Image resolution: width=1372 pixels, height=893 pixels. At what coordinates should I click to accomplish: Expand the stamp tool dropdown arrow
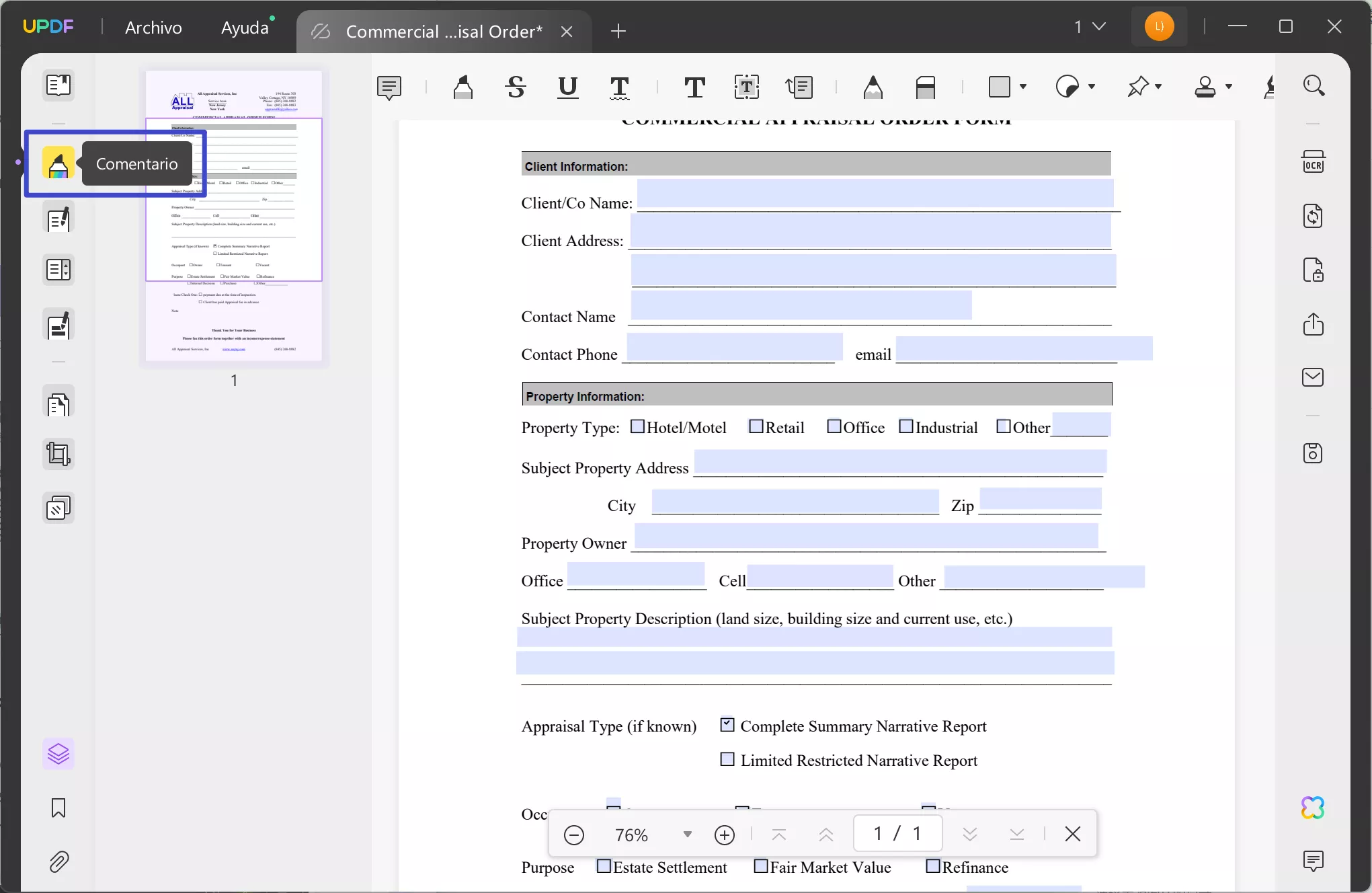(x=1229, y=87)
